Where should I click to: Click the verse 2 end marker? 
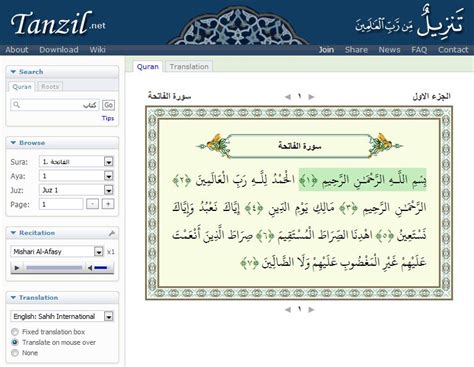click(x=182, y=180)
